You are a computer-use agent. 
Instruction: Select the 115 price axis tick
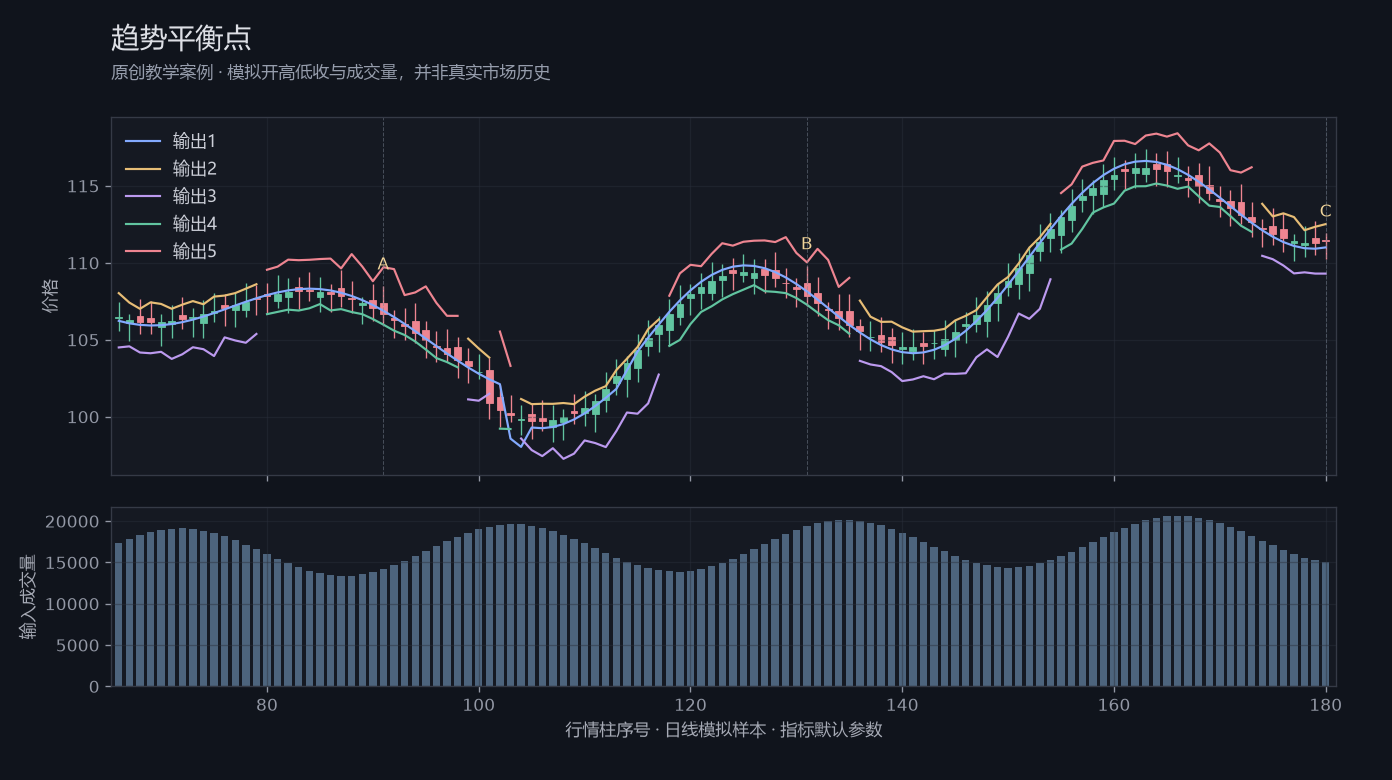pos(83,187)
